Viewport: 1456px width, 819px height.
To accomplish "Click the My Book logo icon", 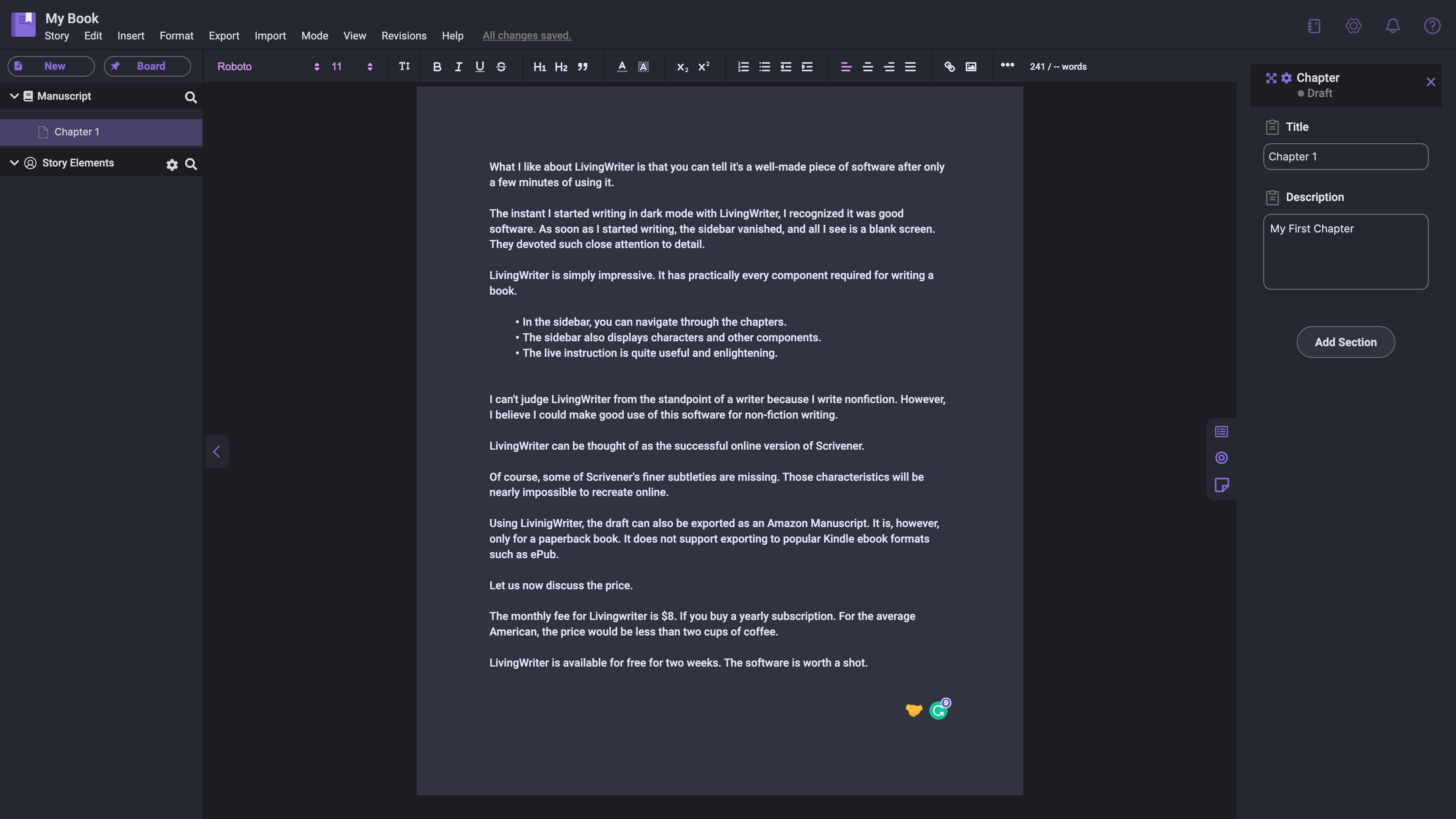I will point(23,24).
